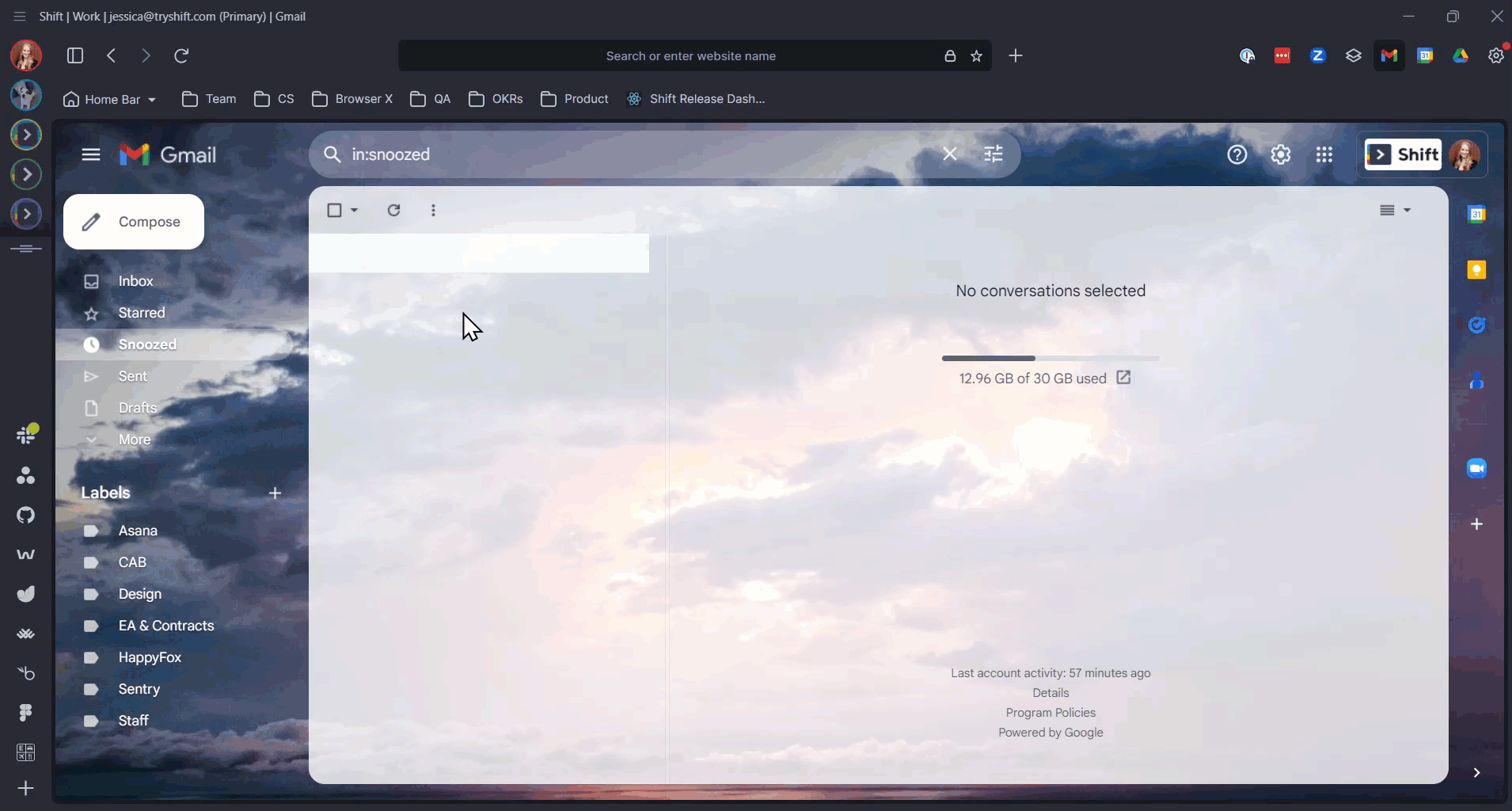Open the Team bookmark folder
Image resolution: width=1512 pixels, height=811 pixels.
[209, 99]
